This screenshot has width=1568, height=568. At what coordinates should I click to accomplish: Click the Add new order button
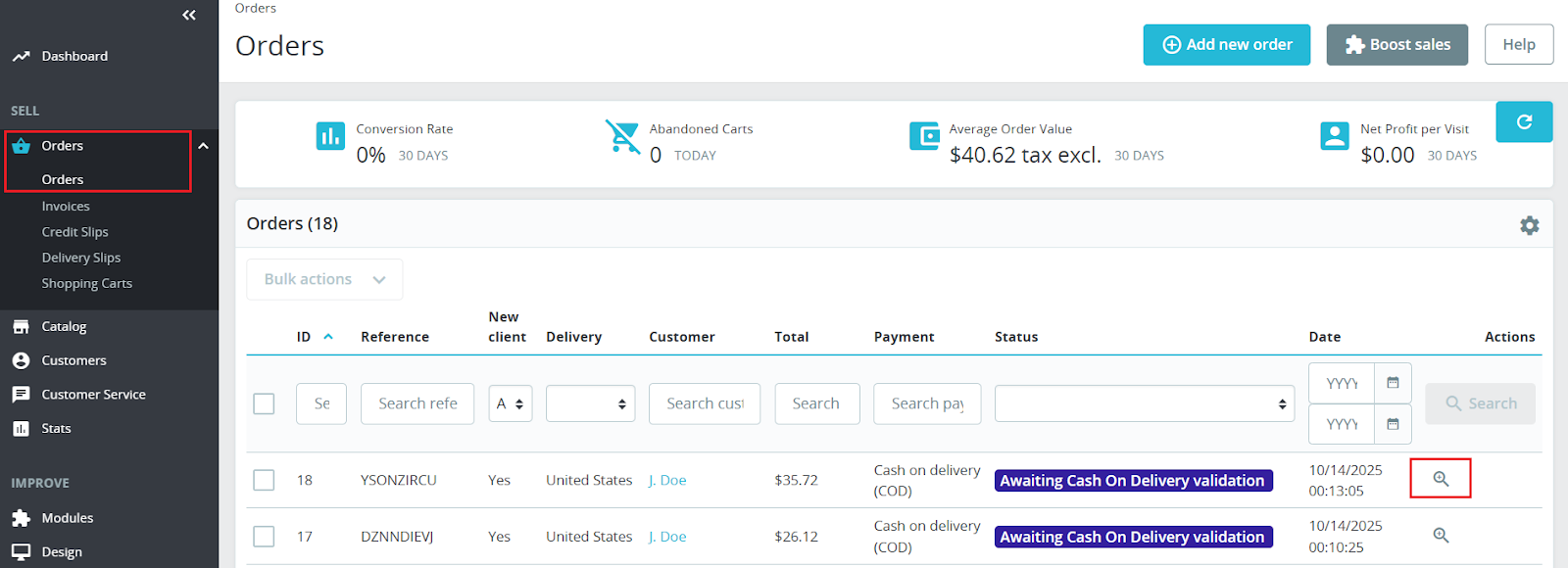click(x=1226, y=45)
